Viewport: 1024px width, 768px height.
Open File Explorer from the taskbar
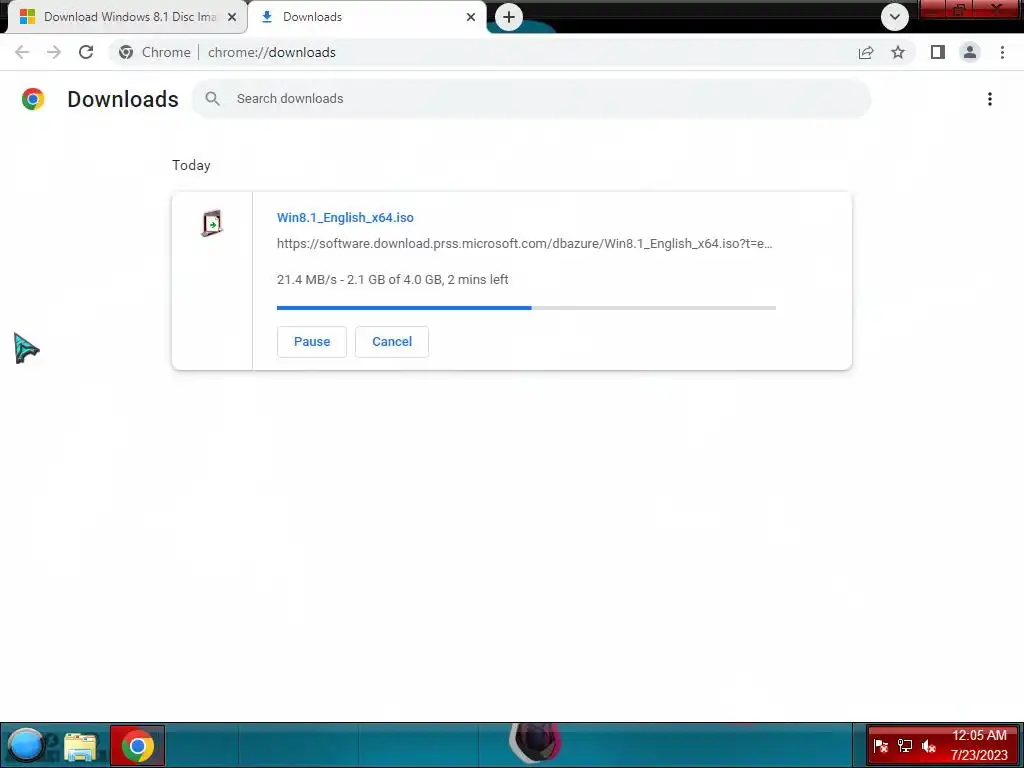click(80, 746)
